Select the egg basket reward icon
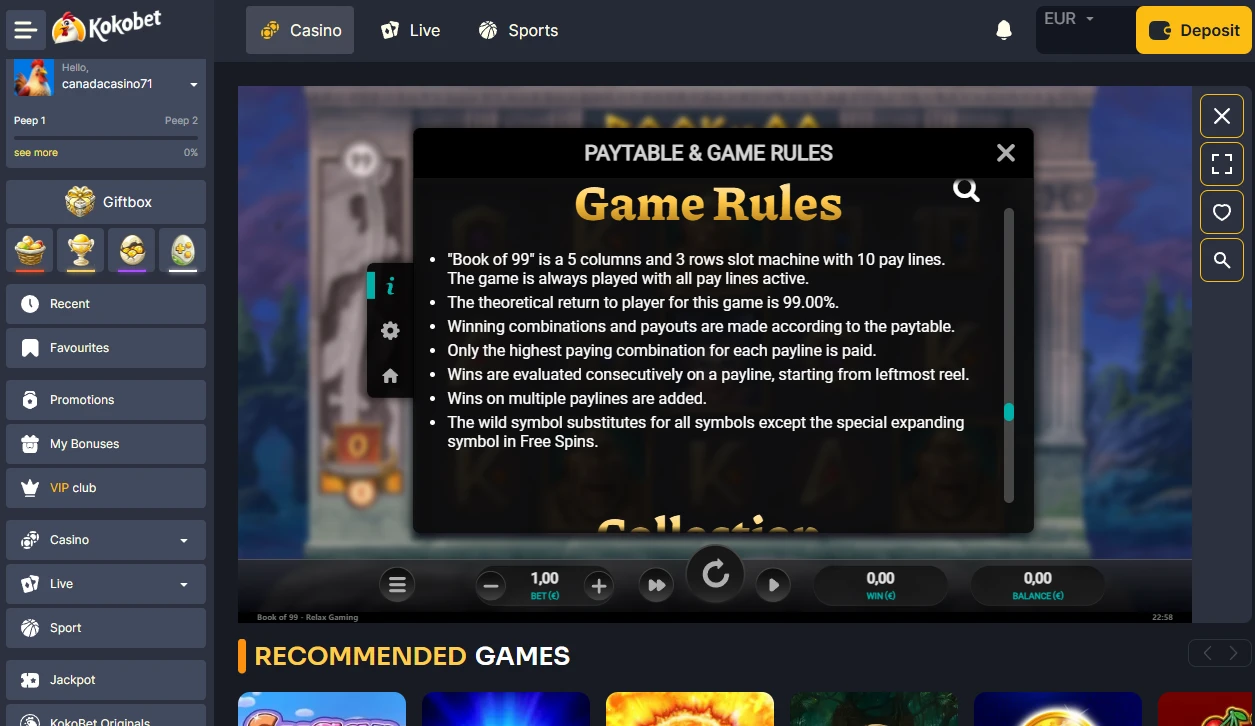 click(31, 250)
